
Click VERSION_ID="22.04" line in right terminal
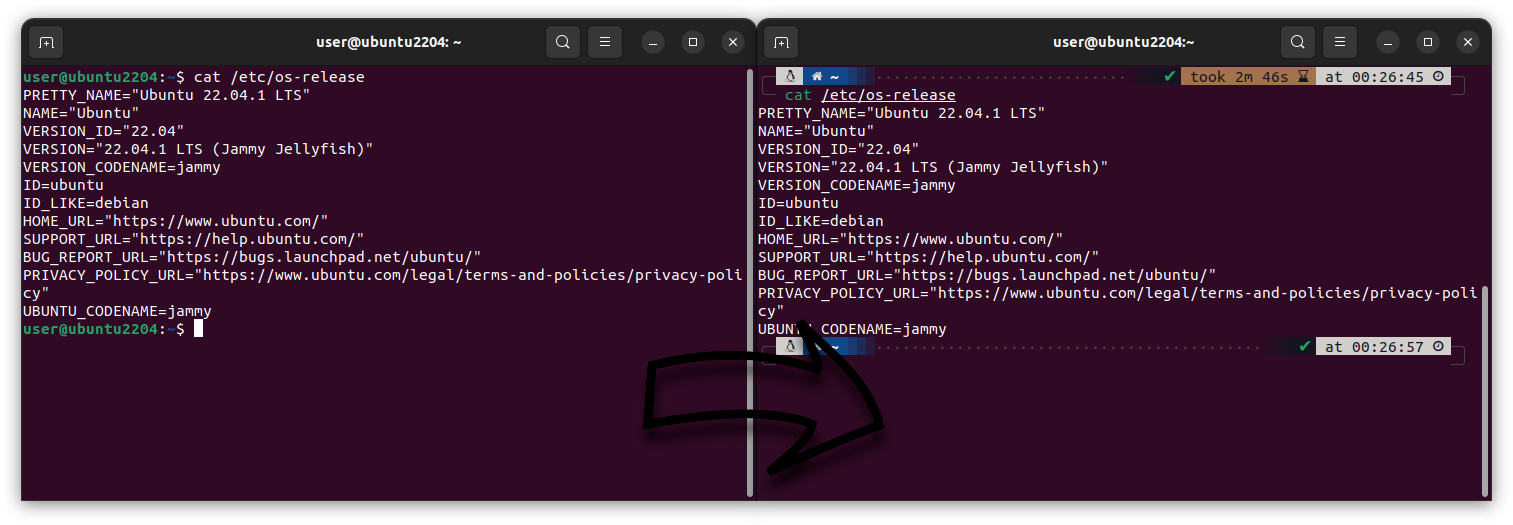click(x=839, y=149)
